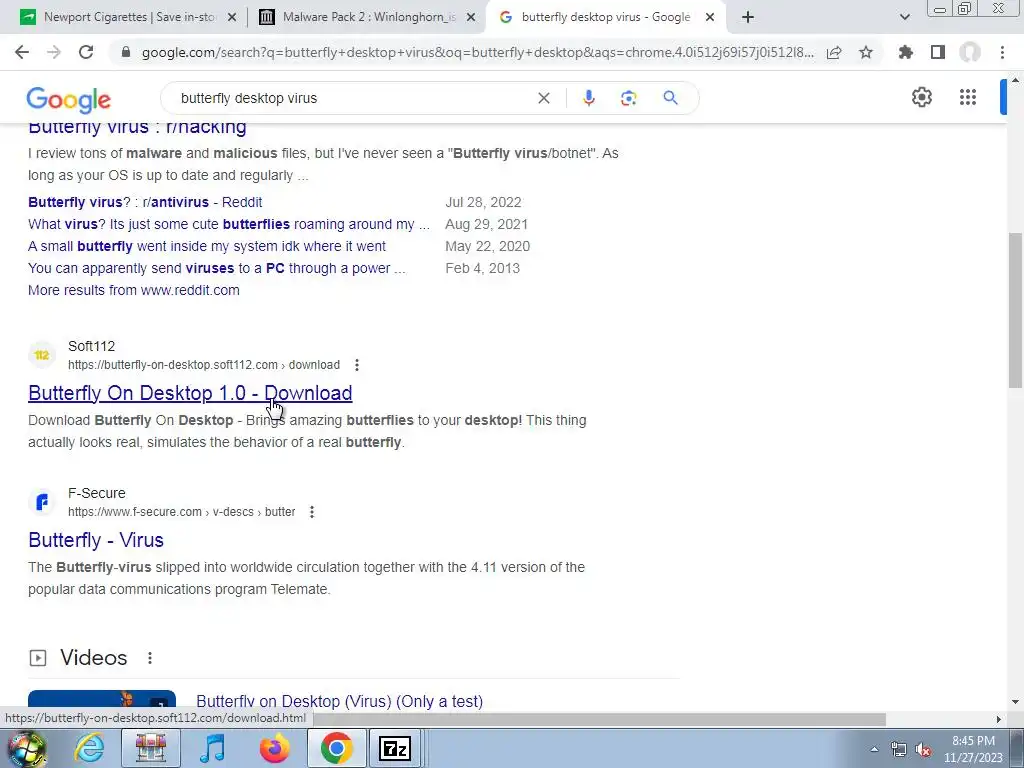Share this page icon in address bar

[834, 52]
